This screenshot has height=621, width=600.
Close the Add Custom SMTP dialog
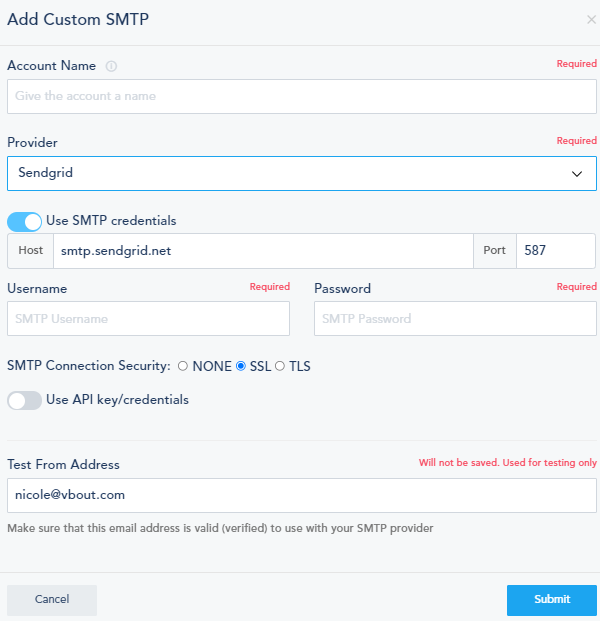(591, 19)
